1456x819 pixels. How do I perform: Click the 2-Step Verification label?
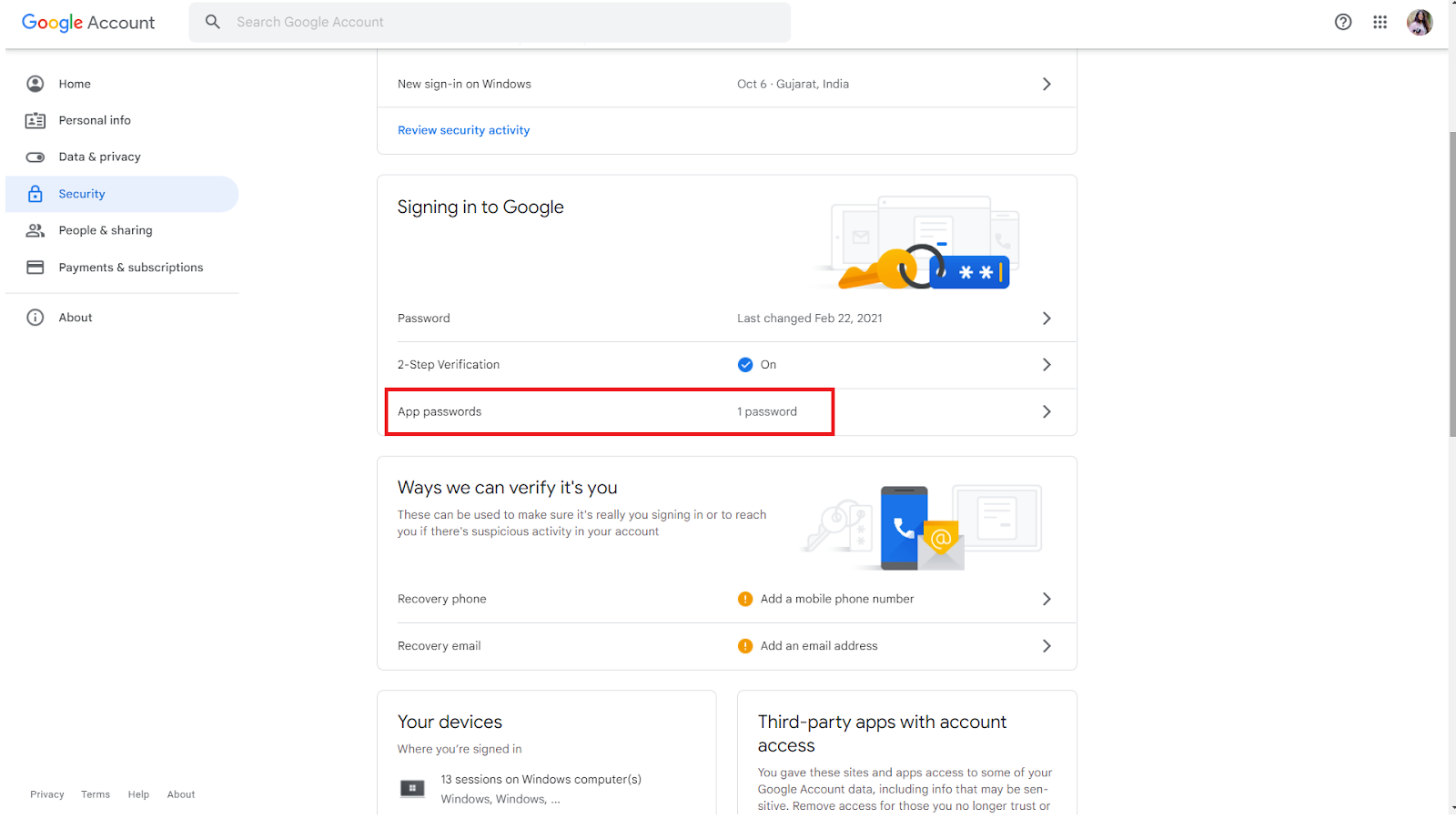click(x=449, y=365)
